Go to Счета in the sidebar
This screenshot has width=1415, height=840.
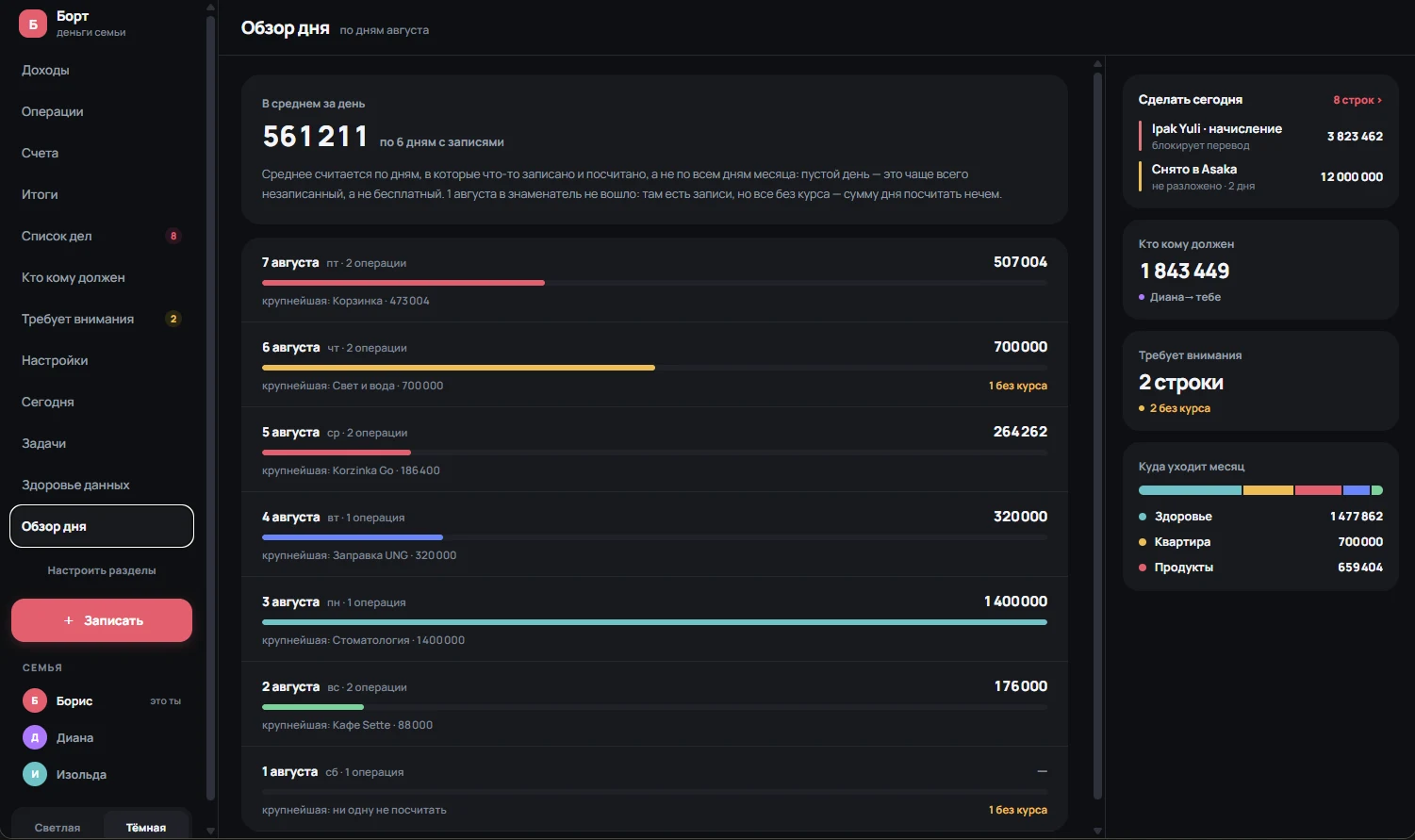pos(101,153)
